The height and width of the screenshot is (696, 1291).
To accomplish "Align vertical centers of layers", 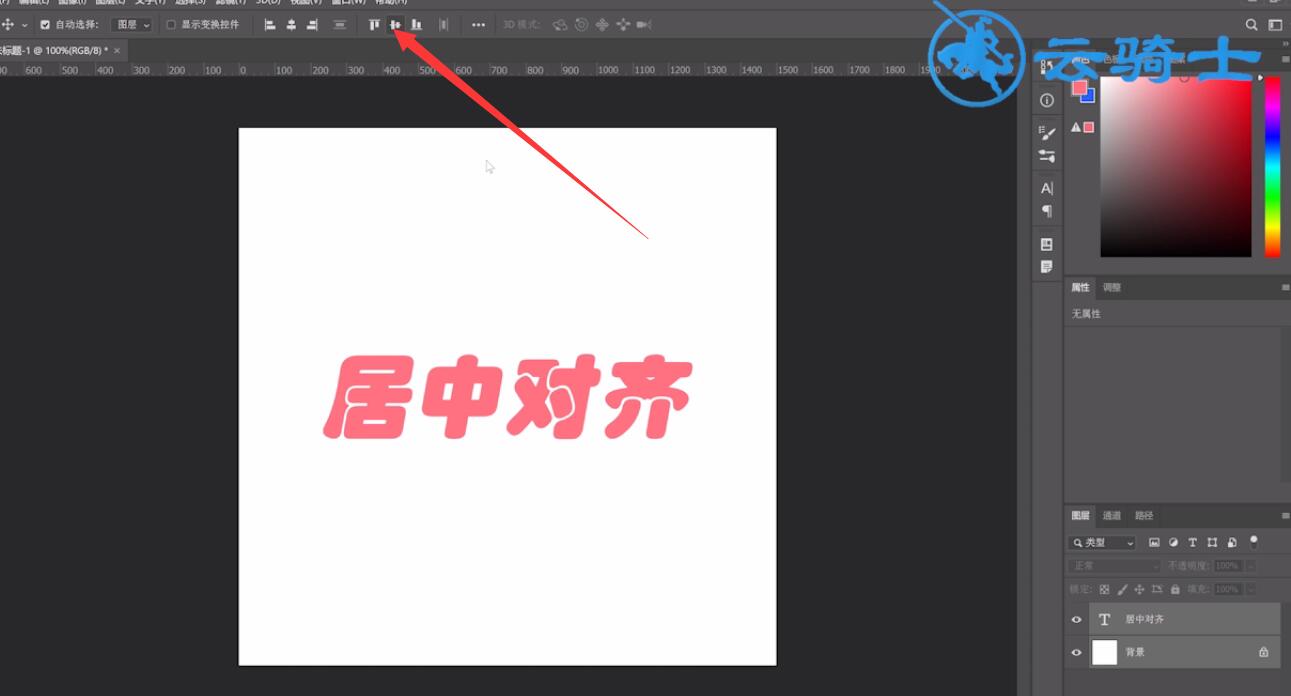I will click(x=395, y=24).
